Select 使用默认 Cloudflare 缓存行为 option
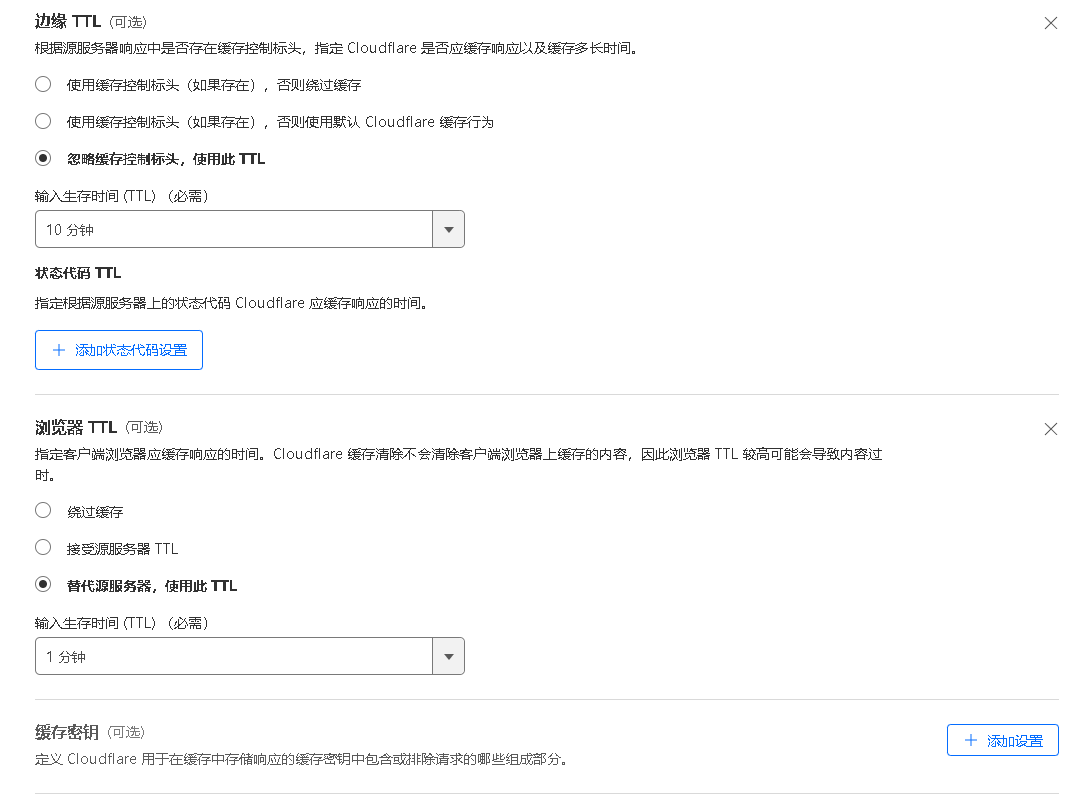Image resolution: width=1077 pixels, height=795 pixels. coord(41,121)
